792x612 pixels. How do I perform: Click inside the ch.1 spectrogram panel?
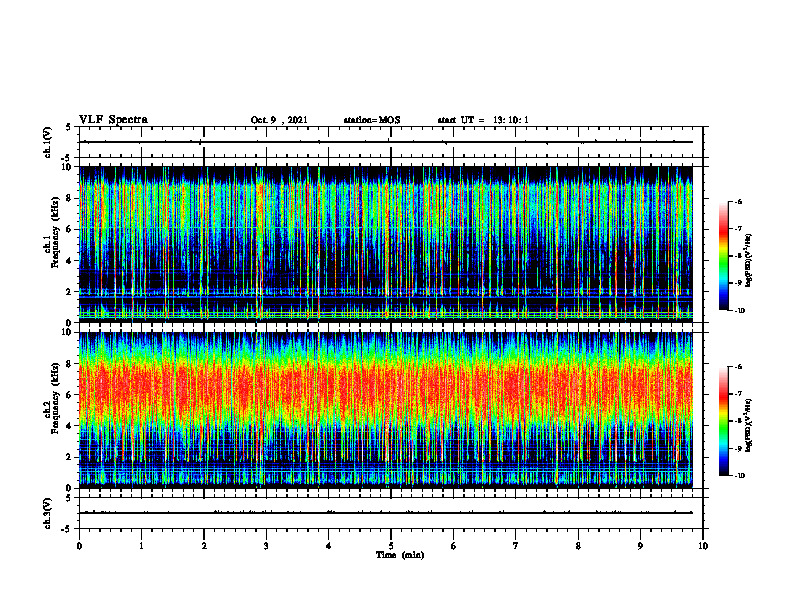pyautogui.click(x=386, y=244)
